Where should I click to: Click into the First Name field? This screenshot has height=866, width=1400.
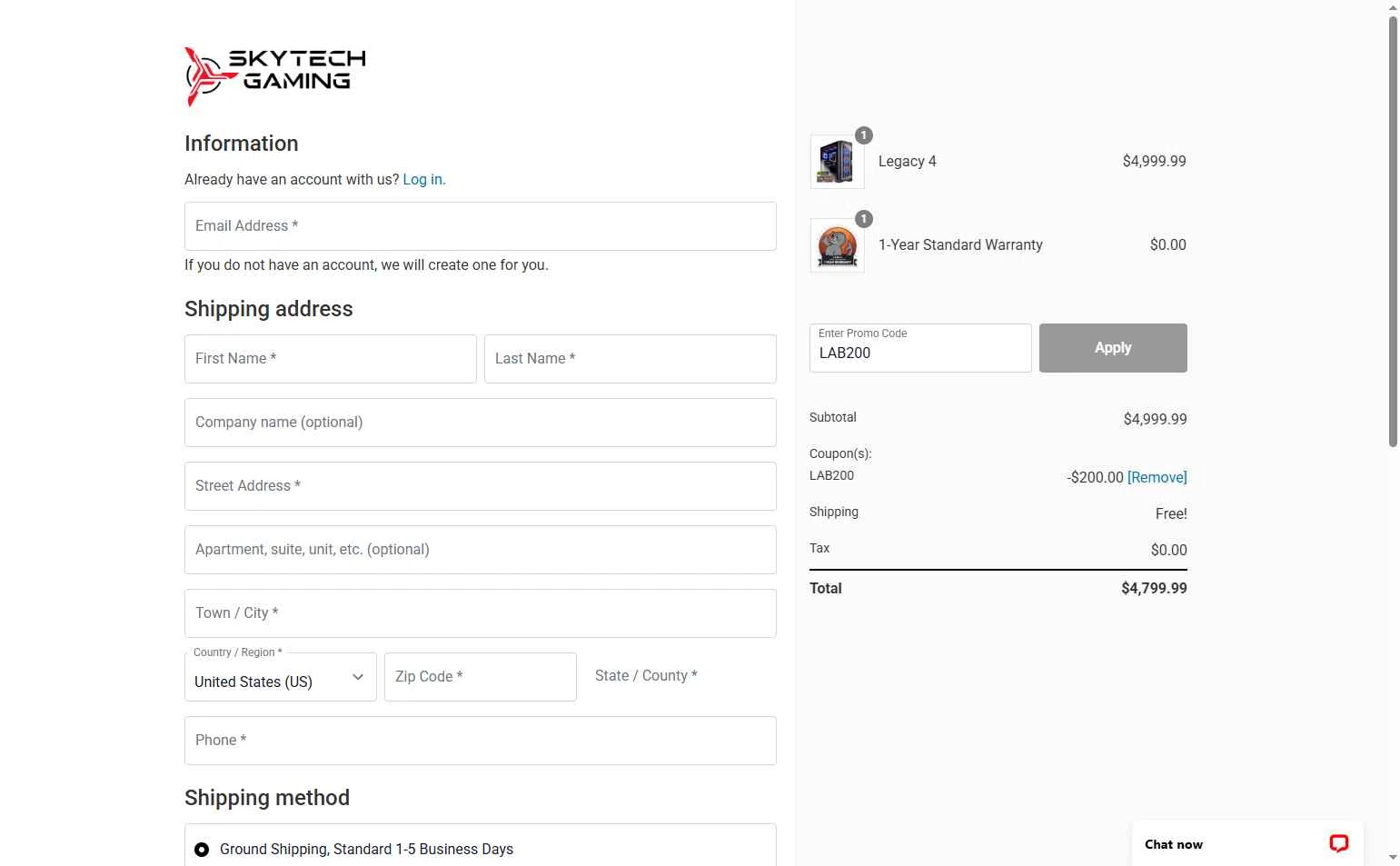(x=330, y=359)
